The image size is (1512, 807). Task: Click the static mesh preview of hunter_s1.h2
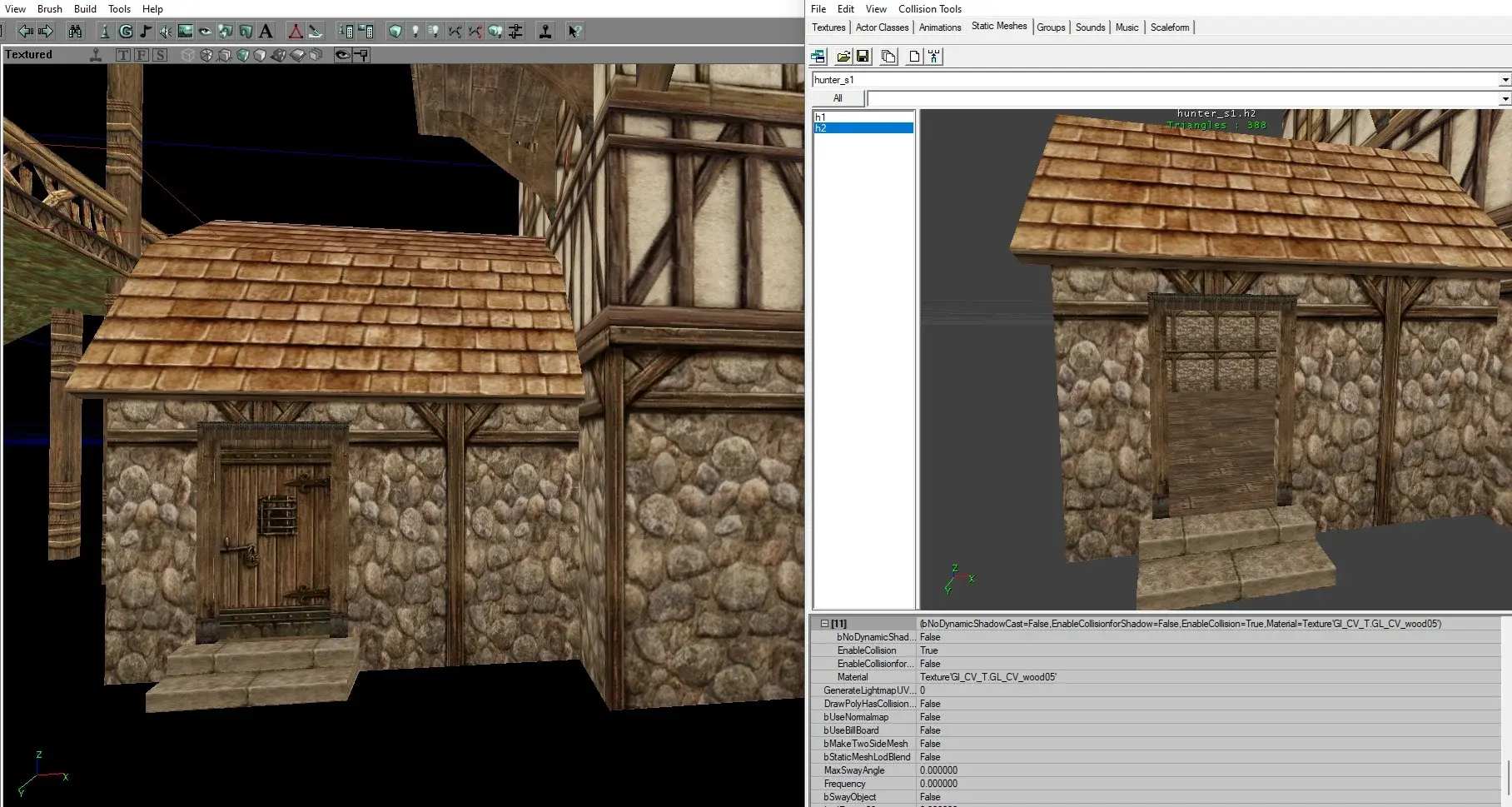[1216, 360]
